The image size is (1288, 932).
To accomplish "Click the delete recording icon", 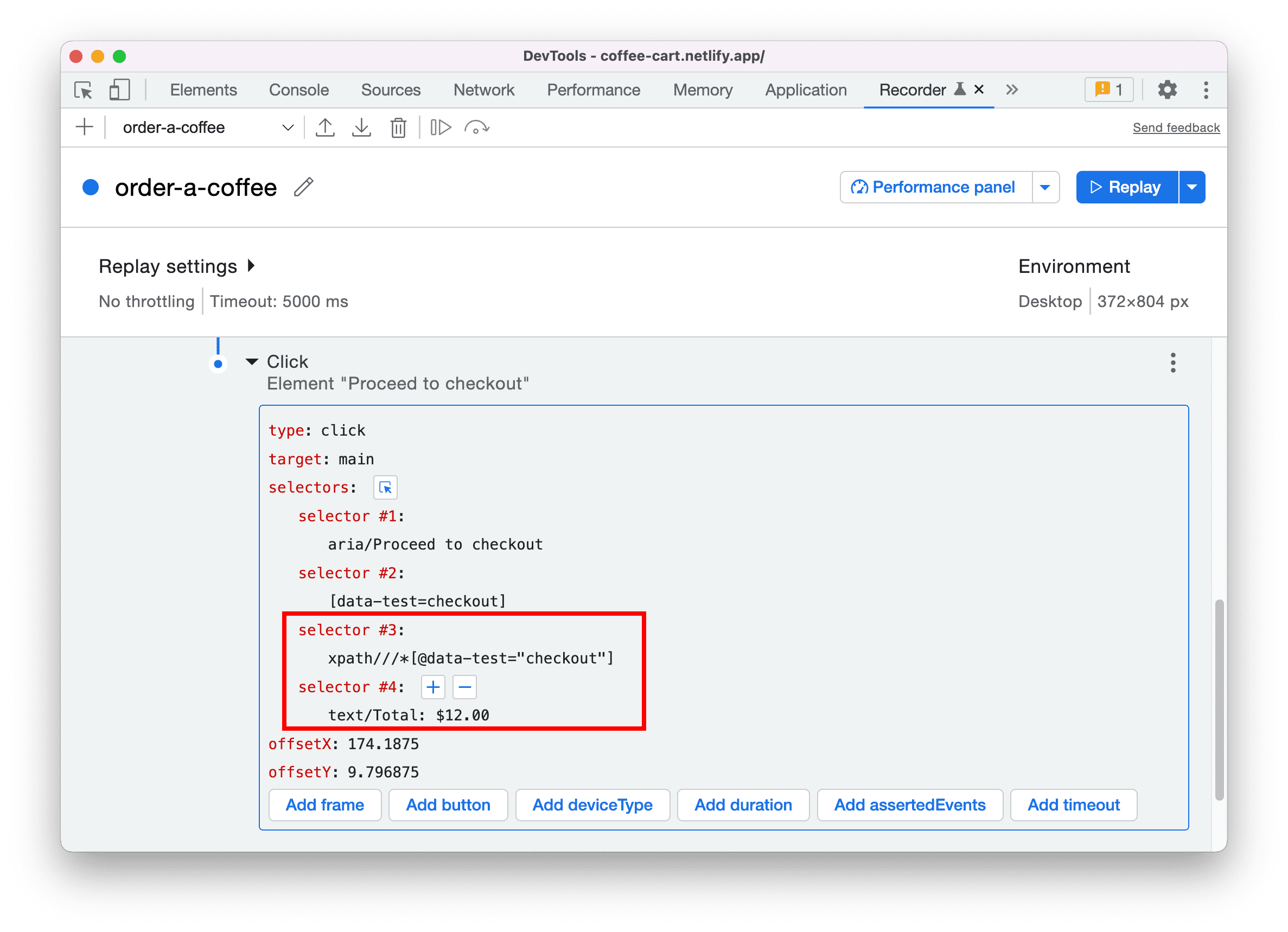I will click(399, 126).
